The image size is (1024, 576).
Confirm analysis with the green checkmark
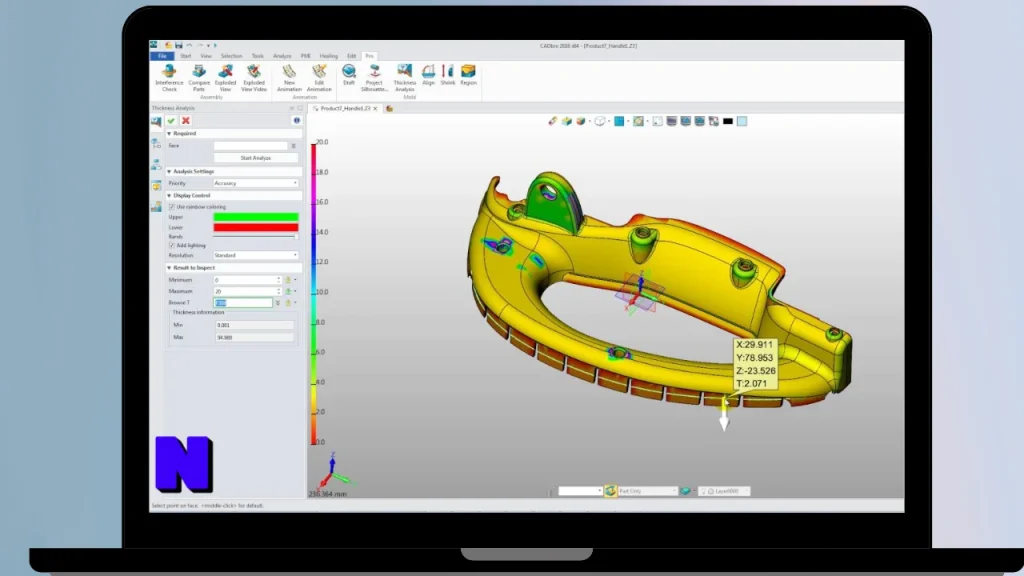pos(171,121)
